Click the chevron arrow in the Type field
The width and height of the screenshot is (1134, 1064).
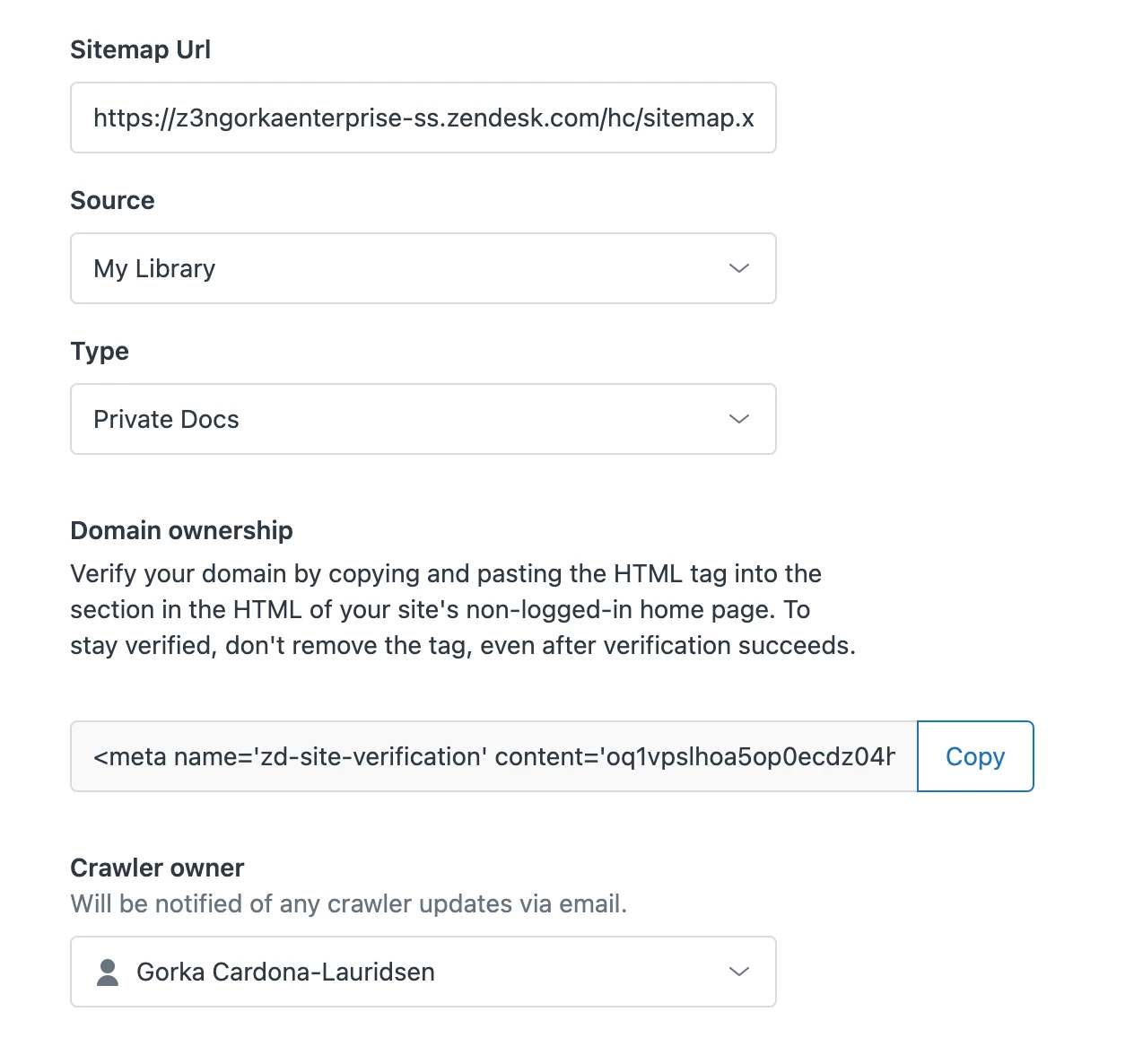coord(739,419)
